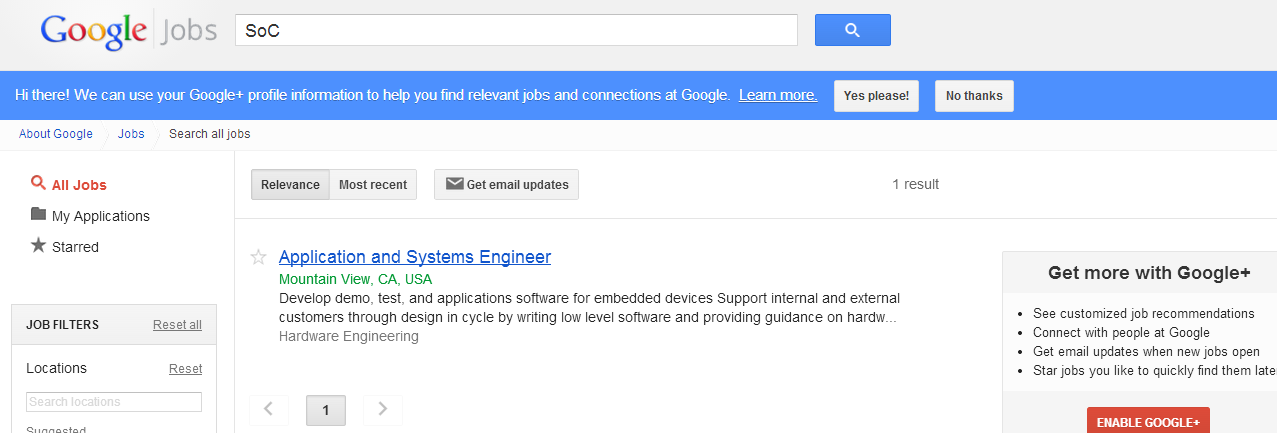Click the Search locations input field
Screen dimensions: 1277x433
click(114, 402)
